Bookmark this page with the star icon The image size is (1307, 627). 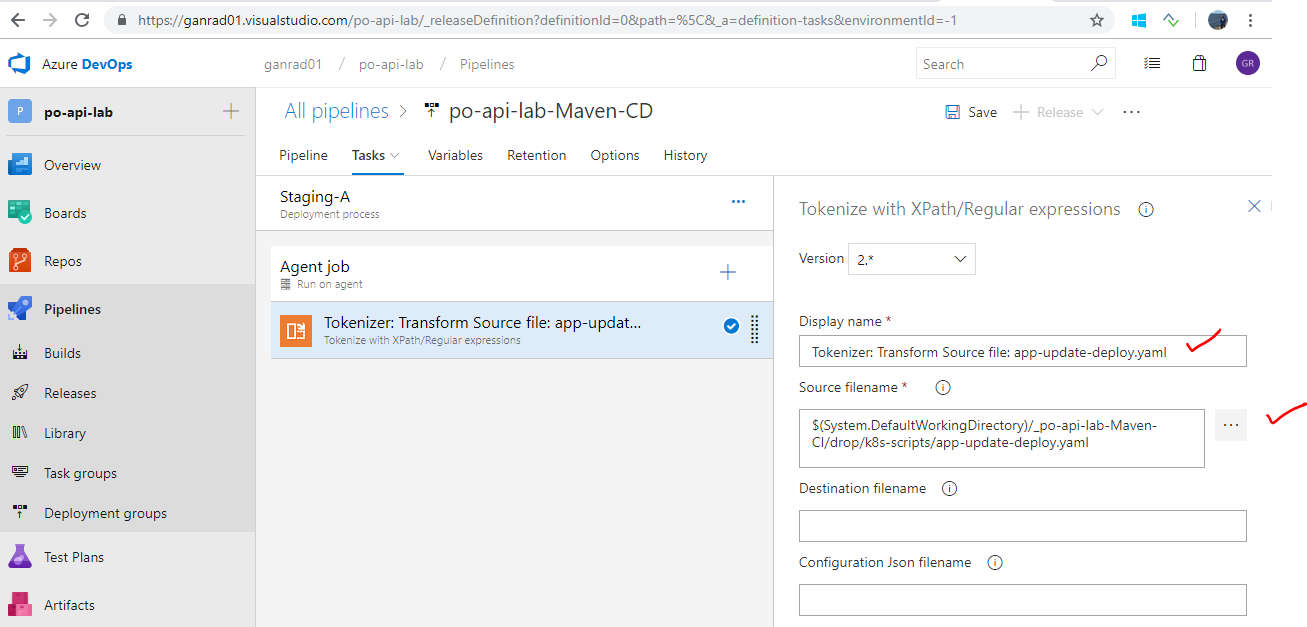[x=1096, y=20]
